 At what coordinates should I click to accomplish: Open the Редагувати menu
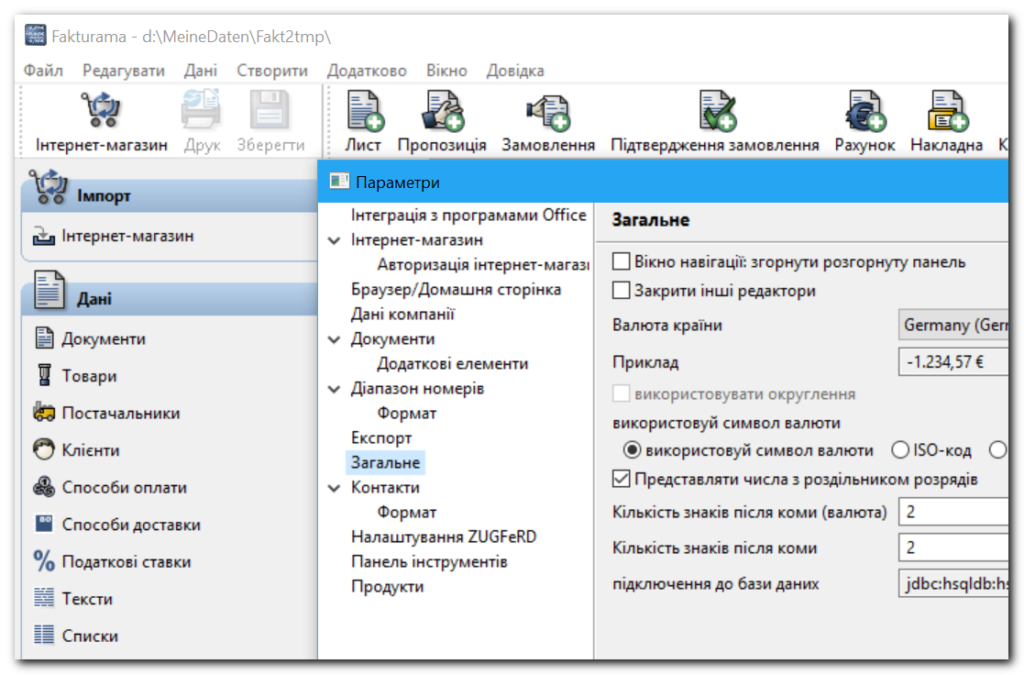click(123, 71)
